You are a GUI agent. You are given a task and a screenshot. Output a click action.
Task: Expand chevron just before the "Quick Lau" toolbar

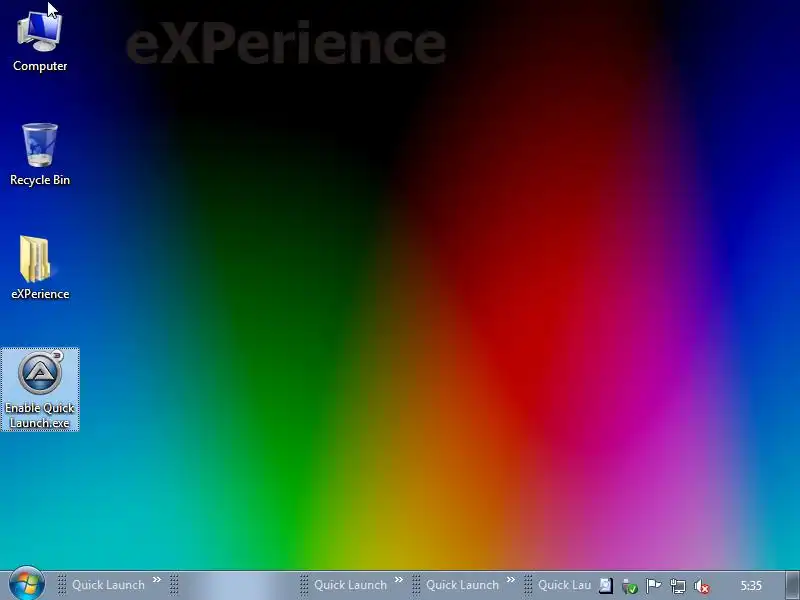(511, 580)
